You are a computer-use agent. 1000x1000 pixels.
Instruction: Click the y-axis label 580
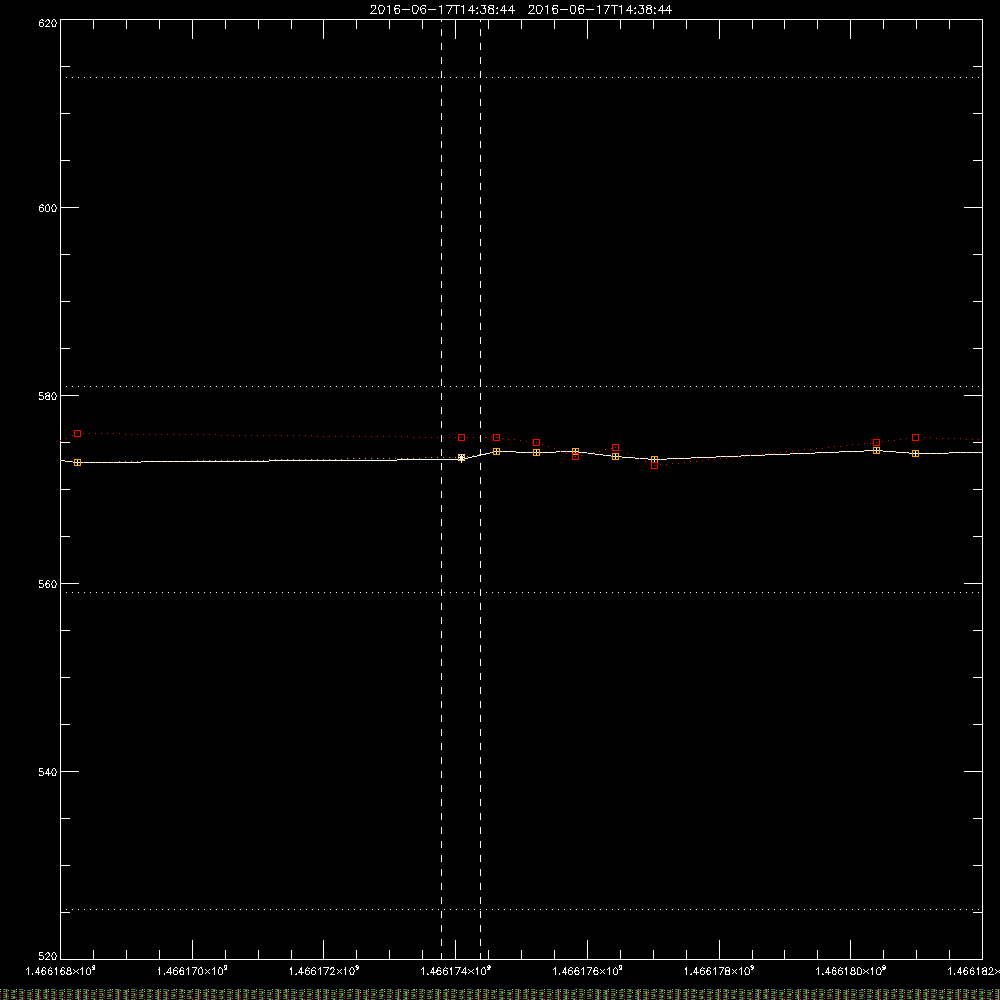pyautogui.click(x=48, y=396)
